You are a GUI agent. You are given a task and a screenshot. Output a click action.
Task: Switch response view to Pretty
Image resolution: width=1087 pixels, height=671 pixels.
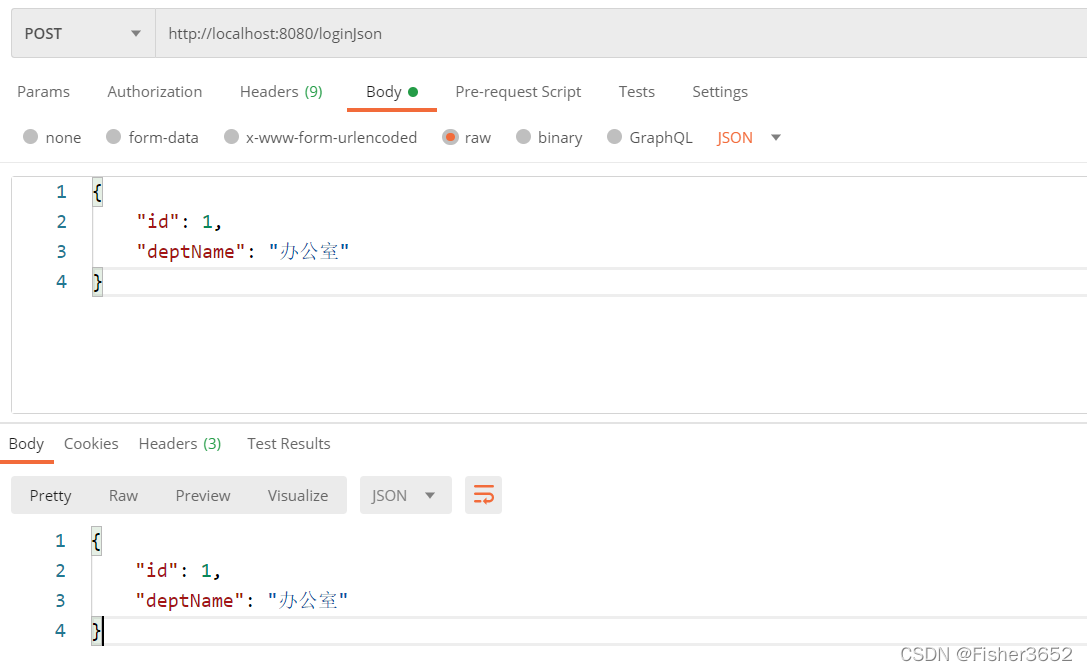(x=51, y=496)
